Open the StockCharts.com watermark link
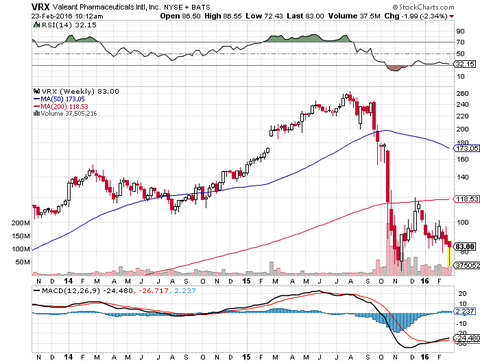 pyautogui.click(x=423, y=7)
